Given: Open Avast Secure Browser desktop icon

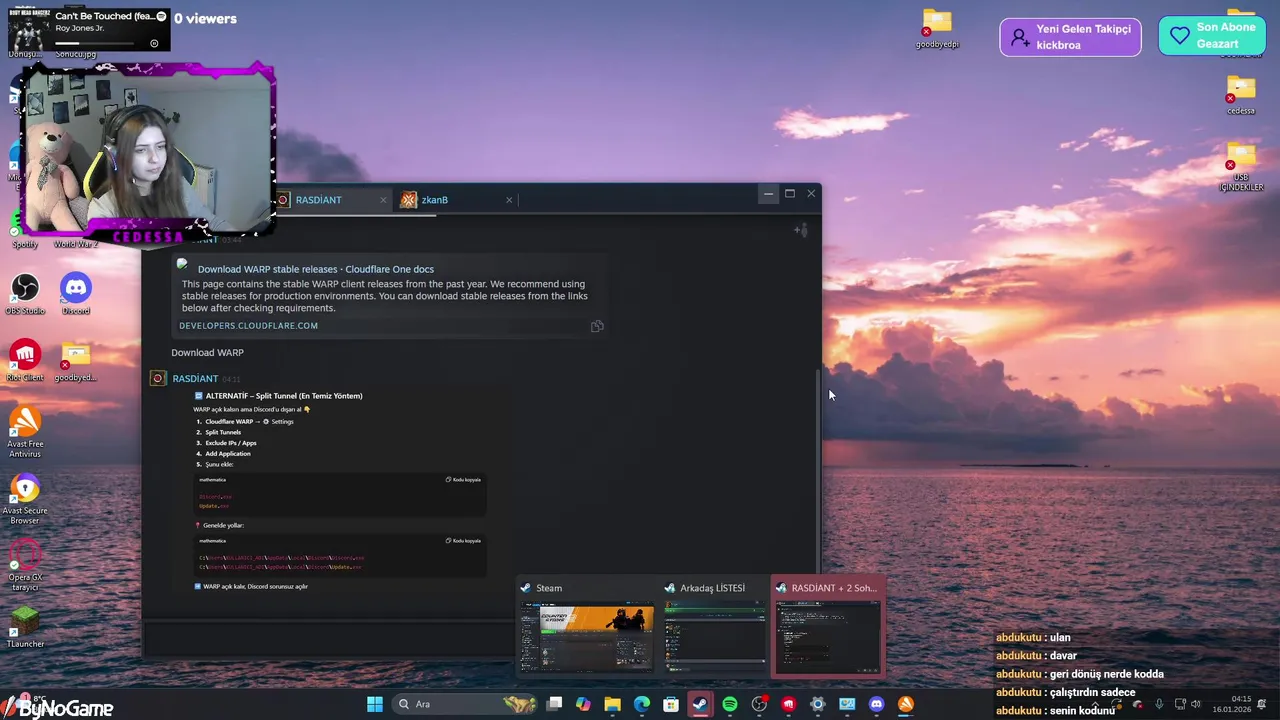Looking at the screenshot, I should tap(25, 498).
